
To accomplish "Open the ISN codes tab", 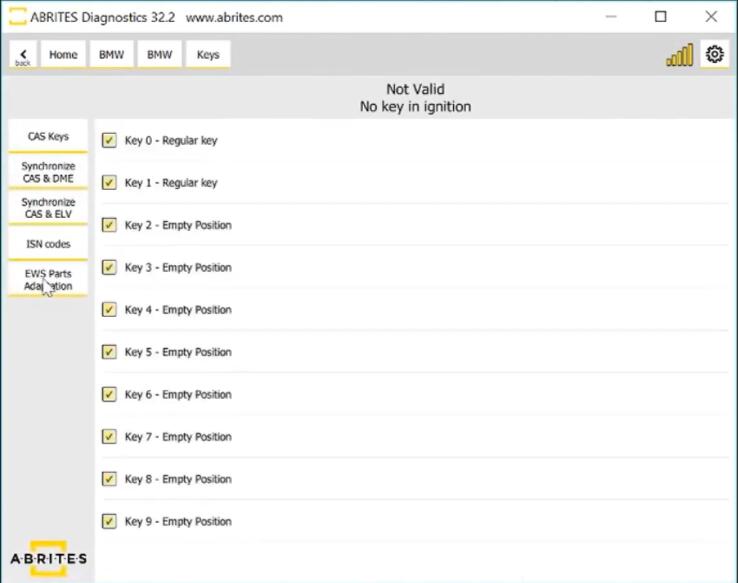I will [x=48, y=244].
